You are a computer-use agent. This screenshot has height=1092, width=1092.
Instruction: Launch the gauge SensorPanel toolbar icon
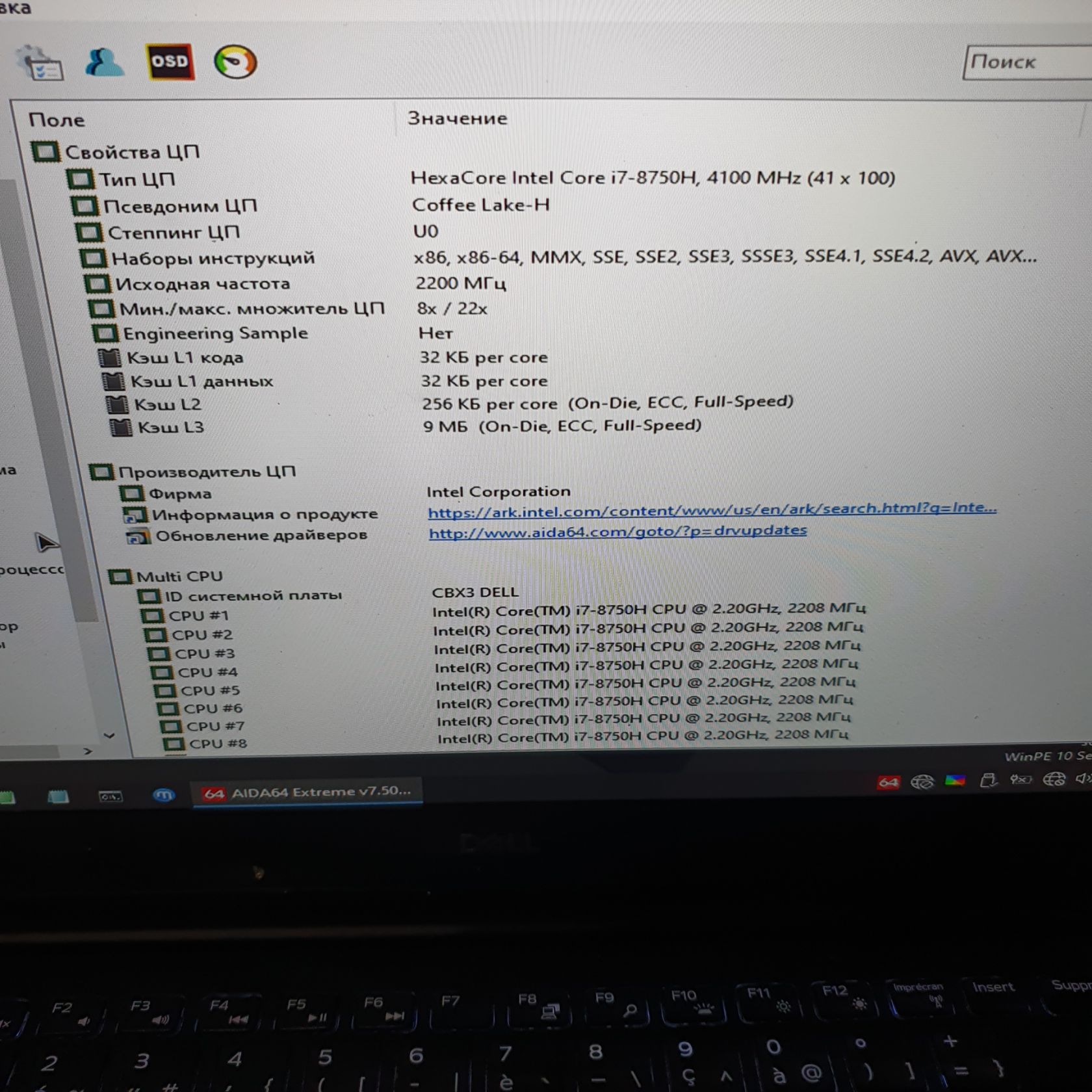coord(235,62)
